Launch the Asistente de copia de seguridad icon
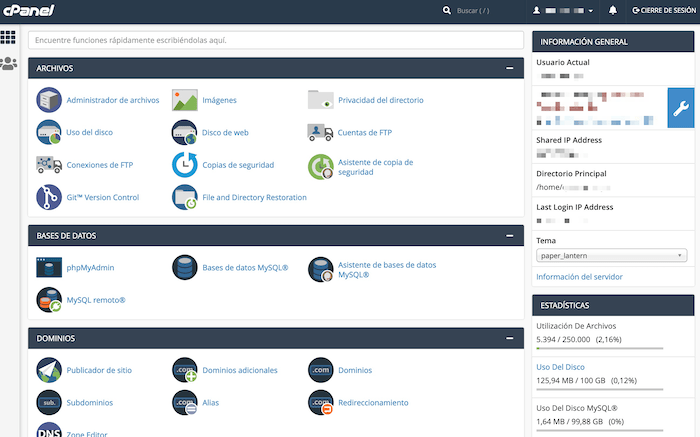700x437 pixels. pyautogui.click(x=321, y=166)
